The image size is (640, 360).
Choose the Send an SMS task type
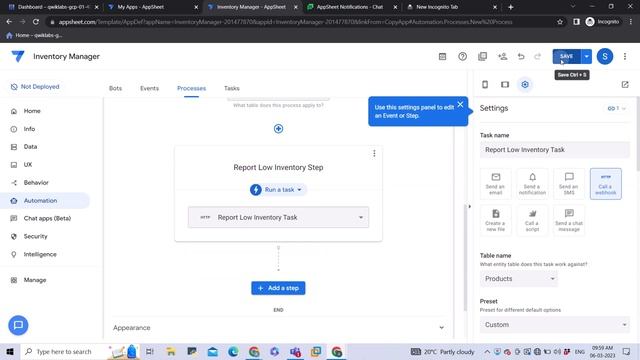[x=569, y=184]
